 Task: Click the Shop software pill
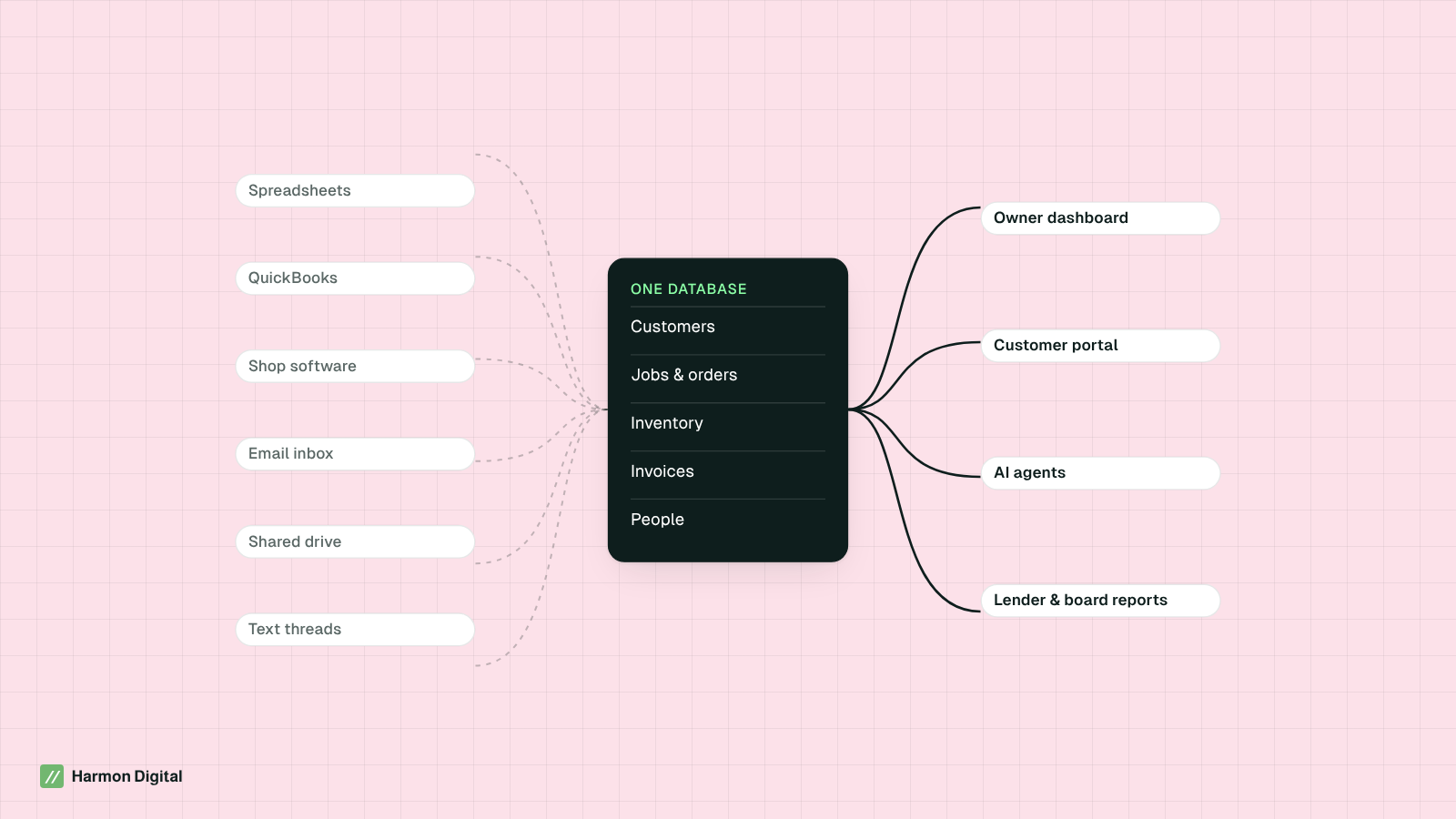(x=355, y=367)
